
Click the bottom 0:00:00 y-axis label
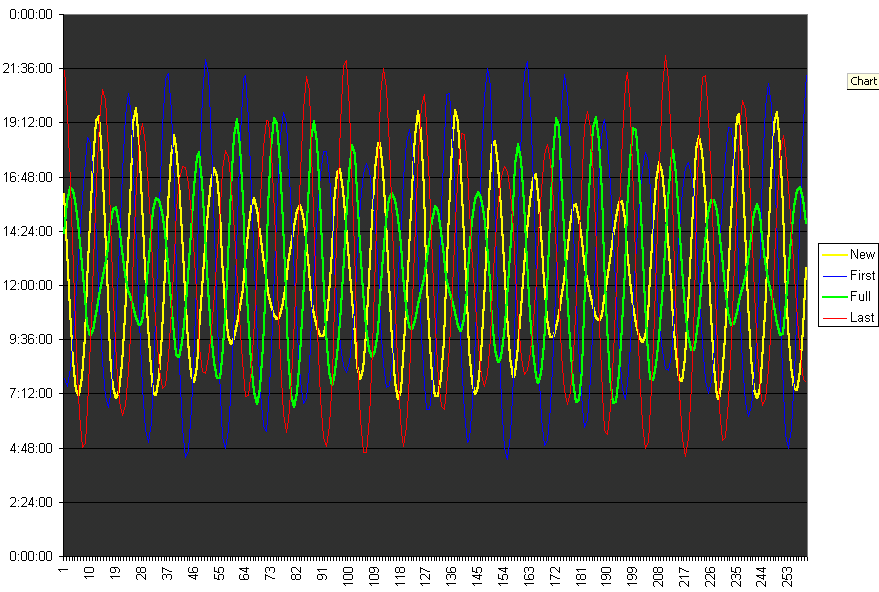pyautogui.click(x=31, y=556)
